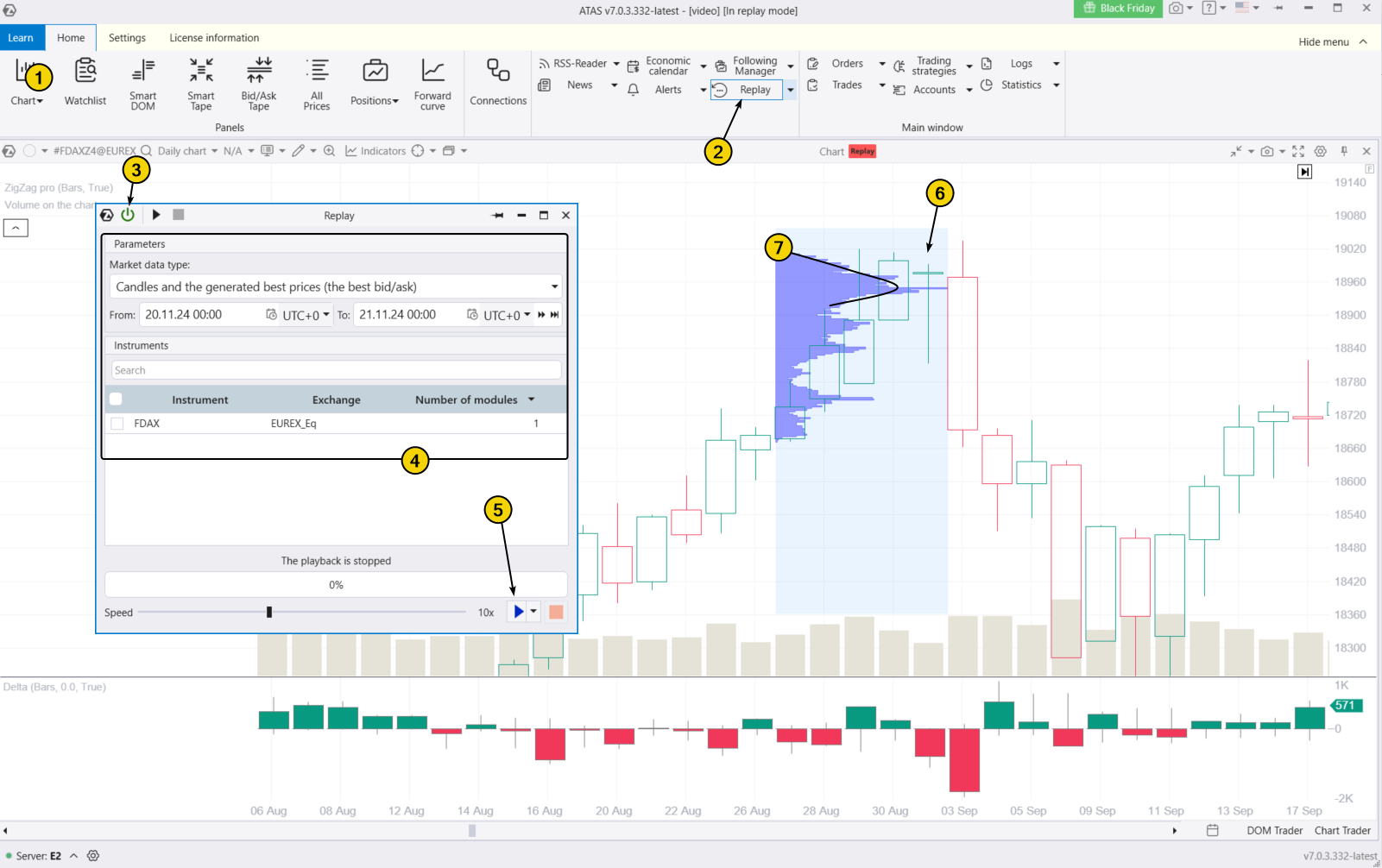Click the instrument Search field
The width and height of the screenshot is (1382, 868).
tap(336, 370)
